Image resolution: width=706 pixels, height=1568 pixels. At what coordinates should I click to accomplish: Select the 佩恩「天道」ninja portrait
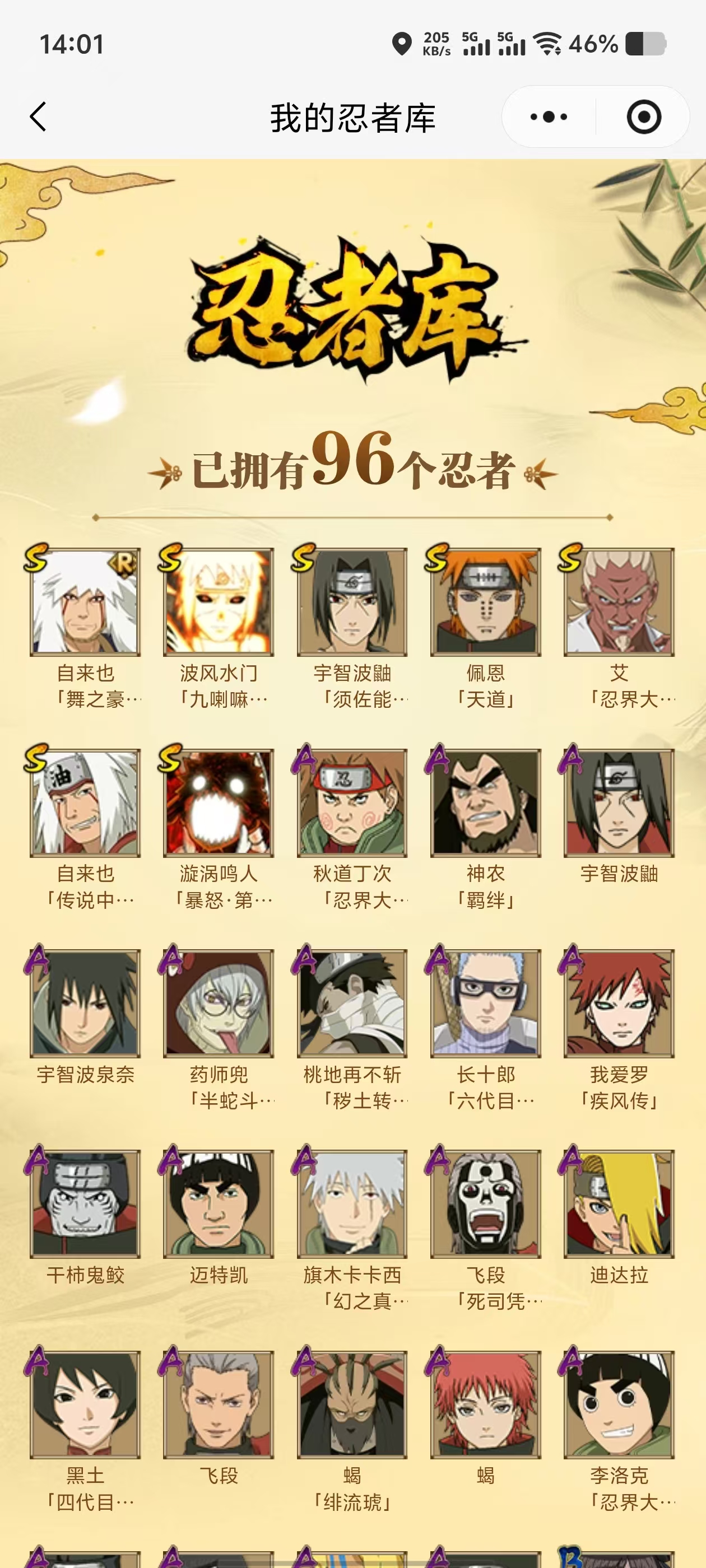click(x=485, y=602)
